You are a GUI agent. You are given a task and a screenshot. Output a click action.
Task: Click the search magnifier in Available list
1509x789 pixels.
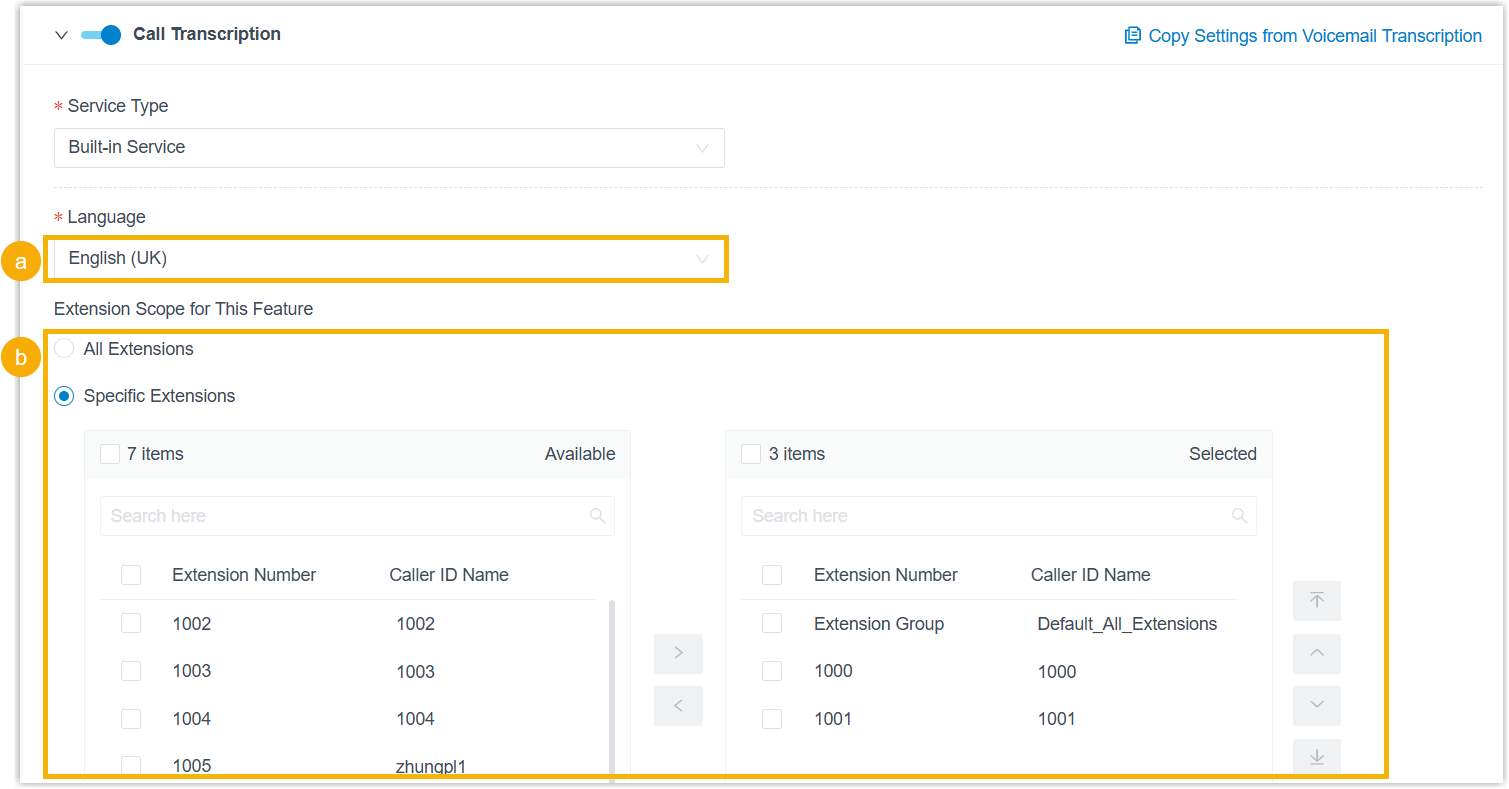pyautogui.click(x=598, y=516)
